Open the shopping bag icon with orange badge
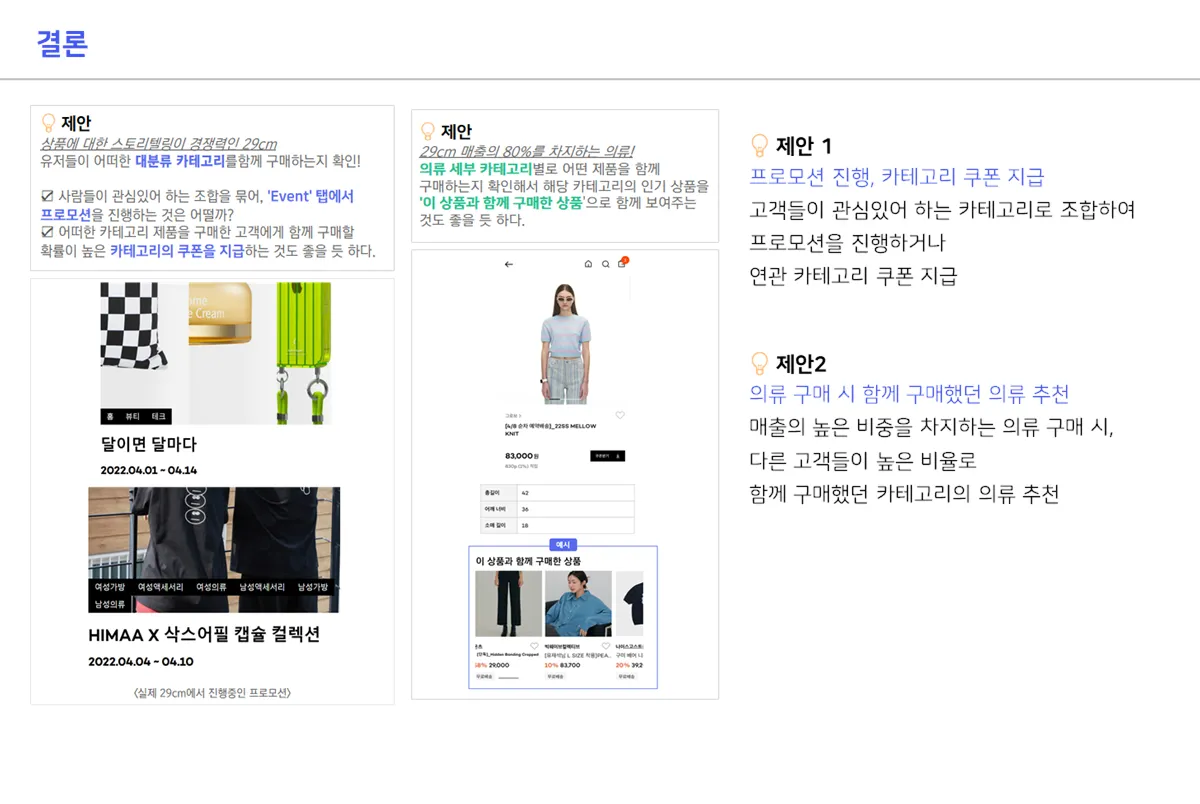This screenshot has height=804, width=1200. pyautogui.click(x=621, y=263)
